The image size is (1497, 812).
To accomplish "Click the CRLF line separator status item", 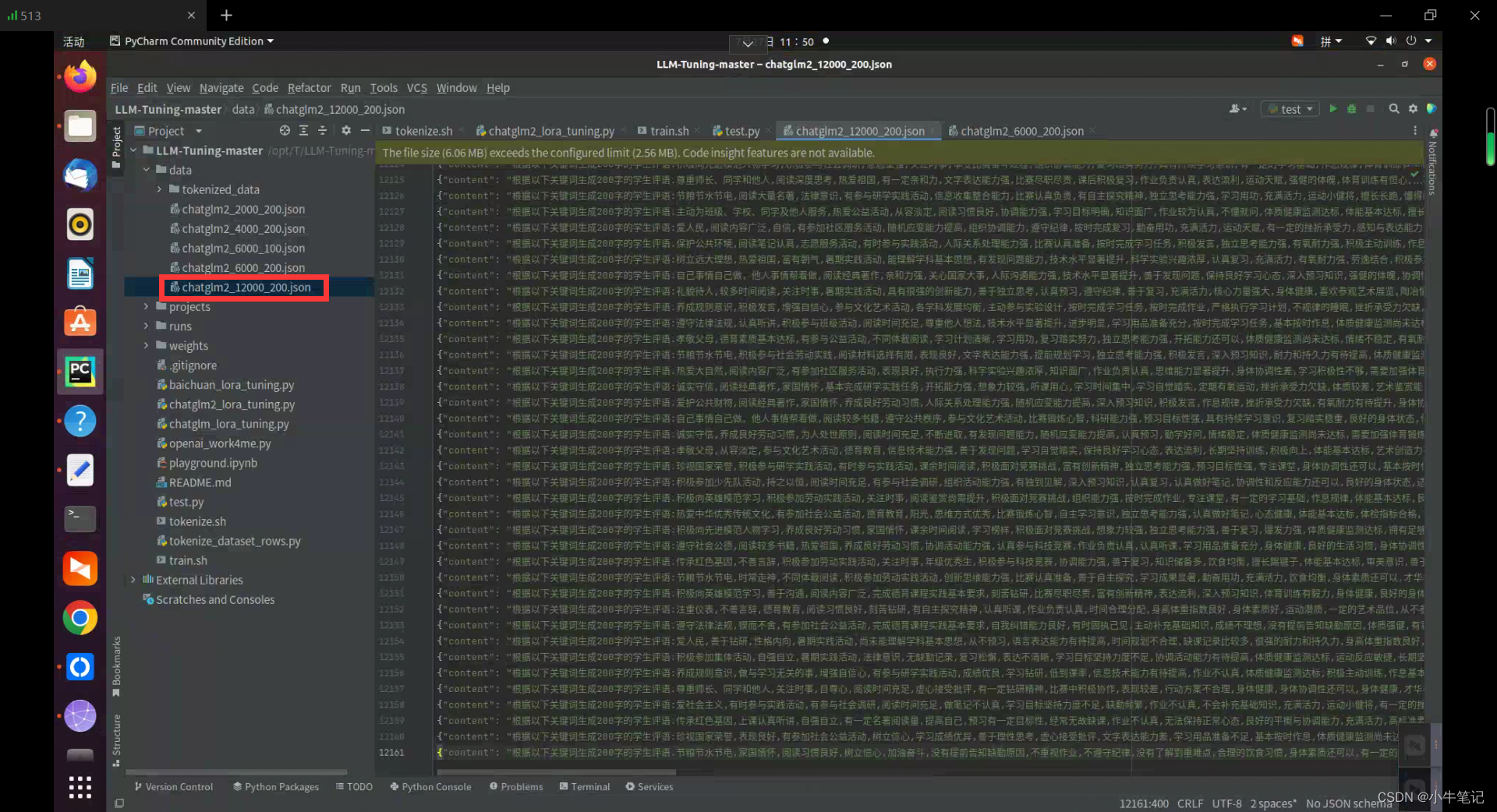I will pyautogui.click(x=1191, y=803).
